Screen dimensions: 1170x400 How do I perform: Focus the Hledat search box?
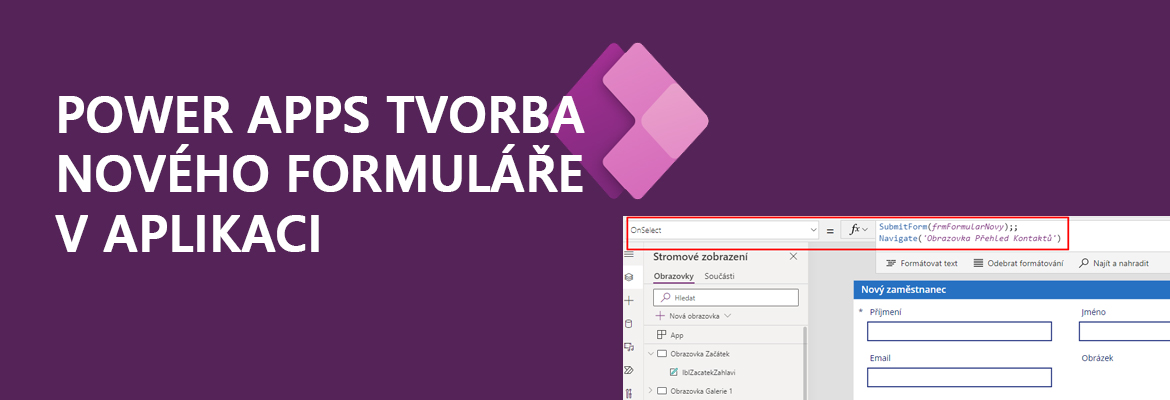coord(725,298)
